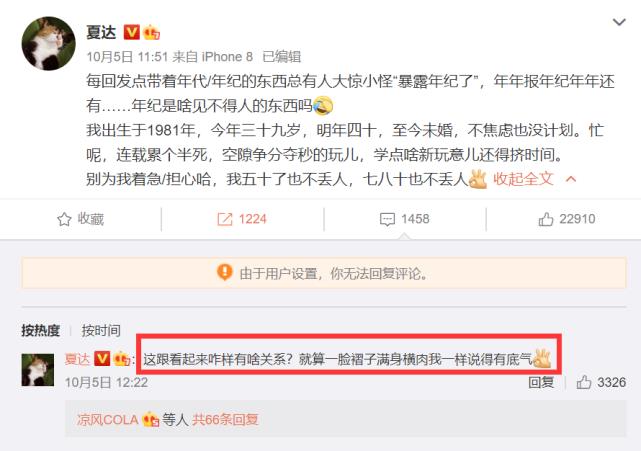Click the repost icon beside 1224
Image resolution: width=641 pixels, height=451 pixels.
(224, 219)
